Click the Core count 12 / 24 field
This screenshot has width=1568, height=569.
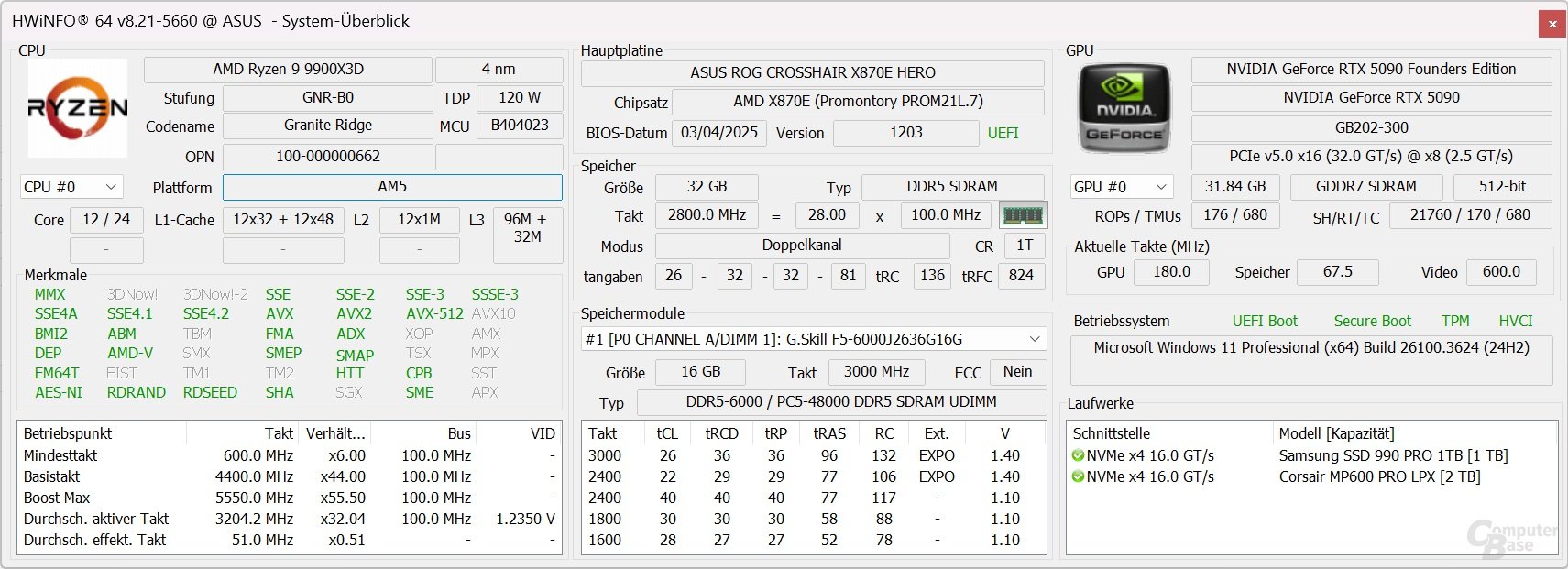tap(106, 220)
